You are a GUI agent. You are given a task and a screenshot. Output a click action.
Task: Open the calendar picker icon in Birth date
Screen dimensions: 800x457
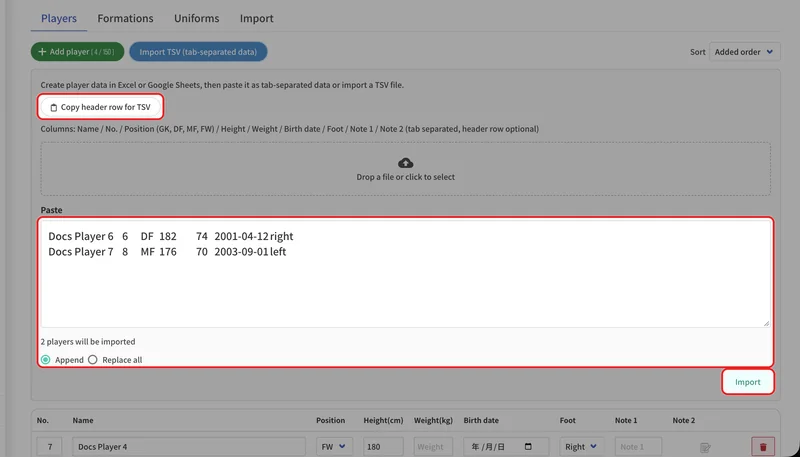pos(528,447)
